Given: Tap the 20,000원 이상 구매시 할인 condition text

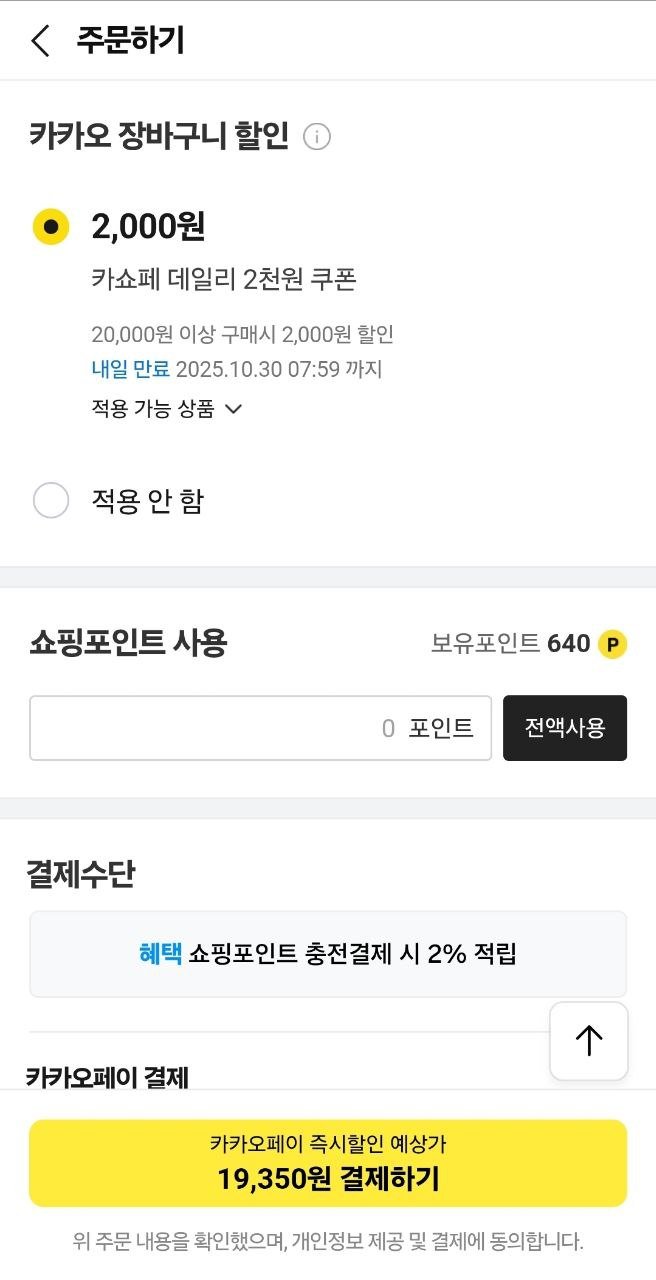Looking at the screenshot, I should pyautogui.click(x=242, y=334).
